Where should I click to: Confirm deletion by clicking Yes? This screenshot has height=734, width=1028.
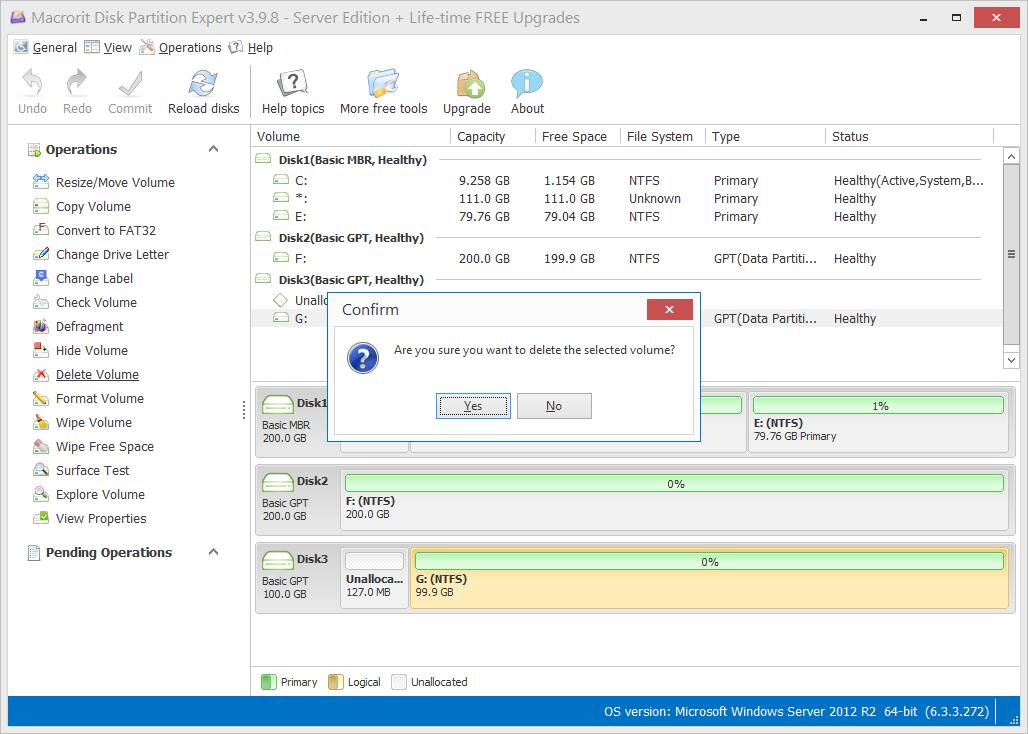tap(473, 406)
